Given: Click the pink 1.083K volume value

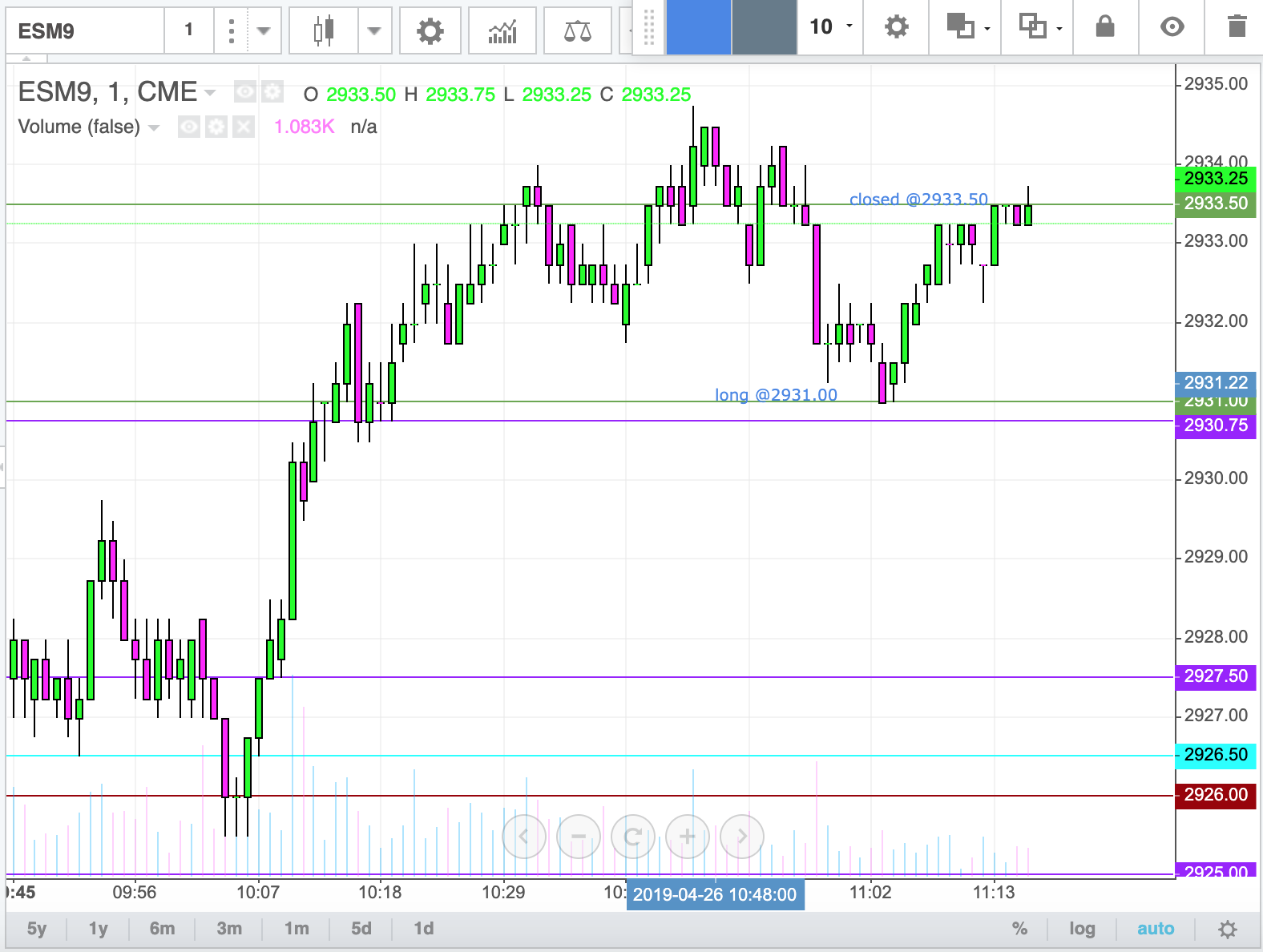Looking at the screenshot, I should tap(304, 127).
